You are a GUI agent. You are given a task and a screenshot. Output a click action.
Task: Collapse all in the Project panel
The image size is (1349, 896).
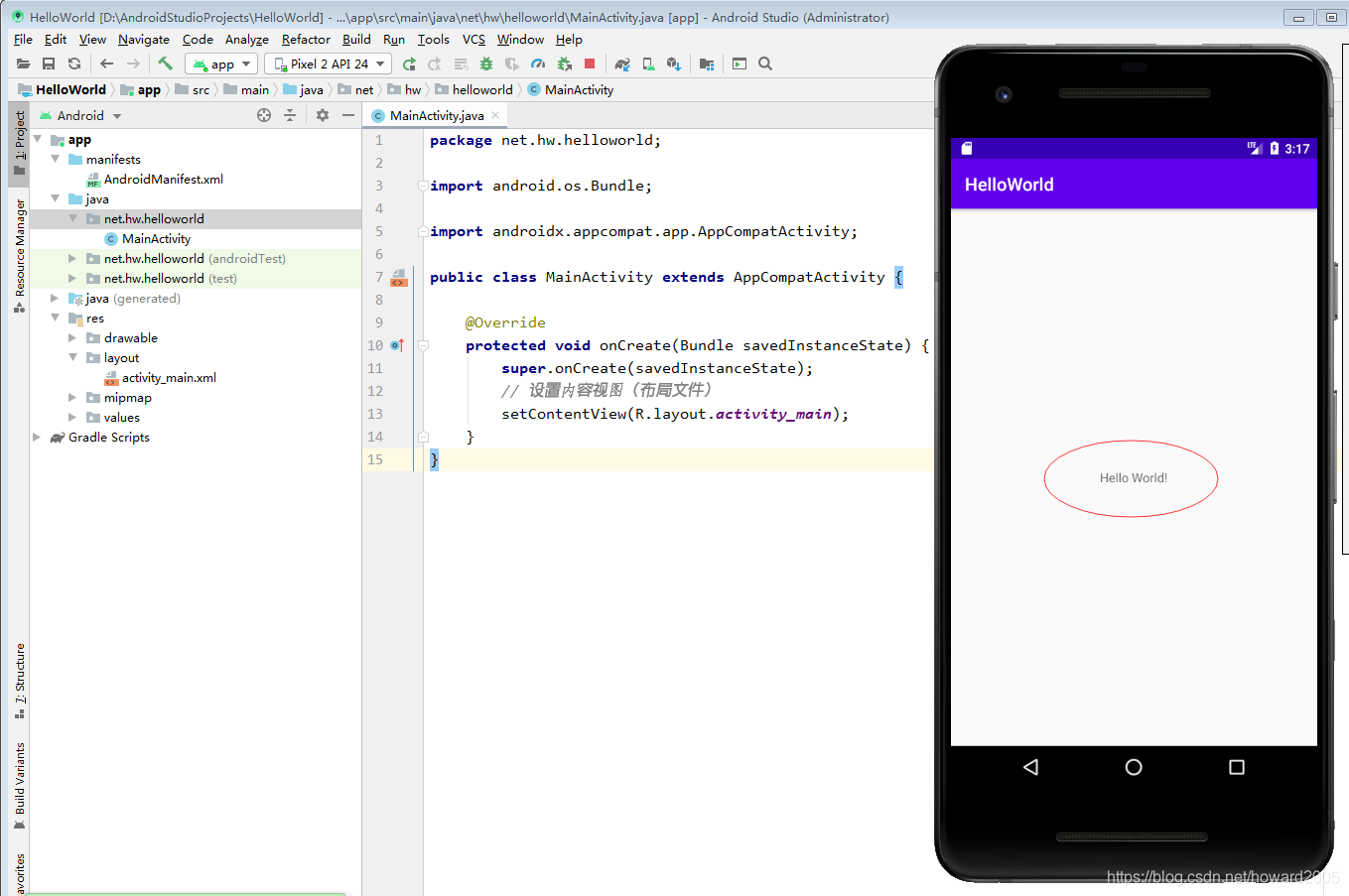pyautogui.click(x=290, y=115)
